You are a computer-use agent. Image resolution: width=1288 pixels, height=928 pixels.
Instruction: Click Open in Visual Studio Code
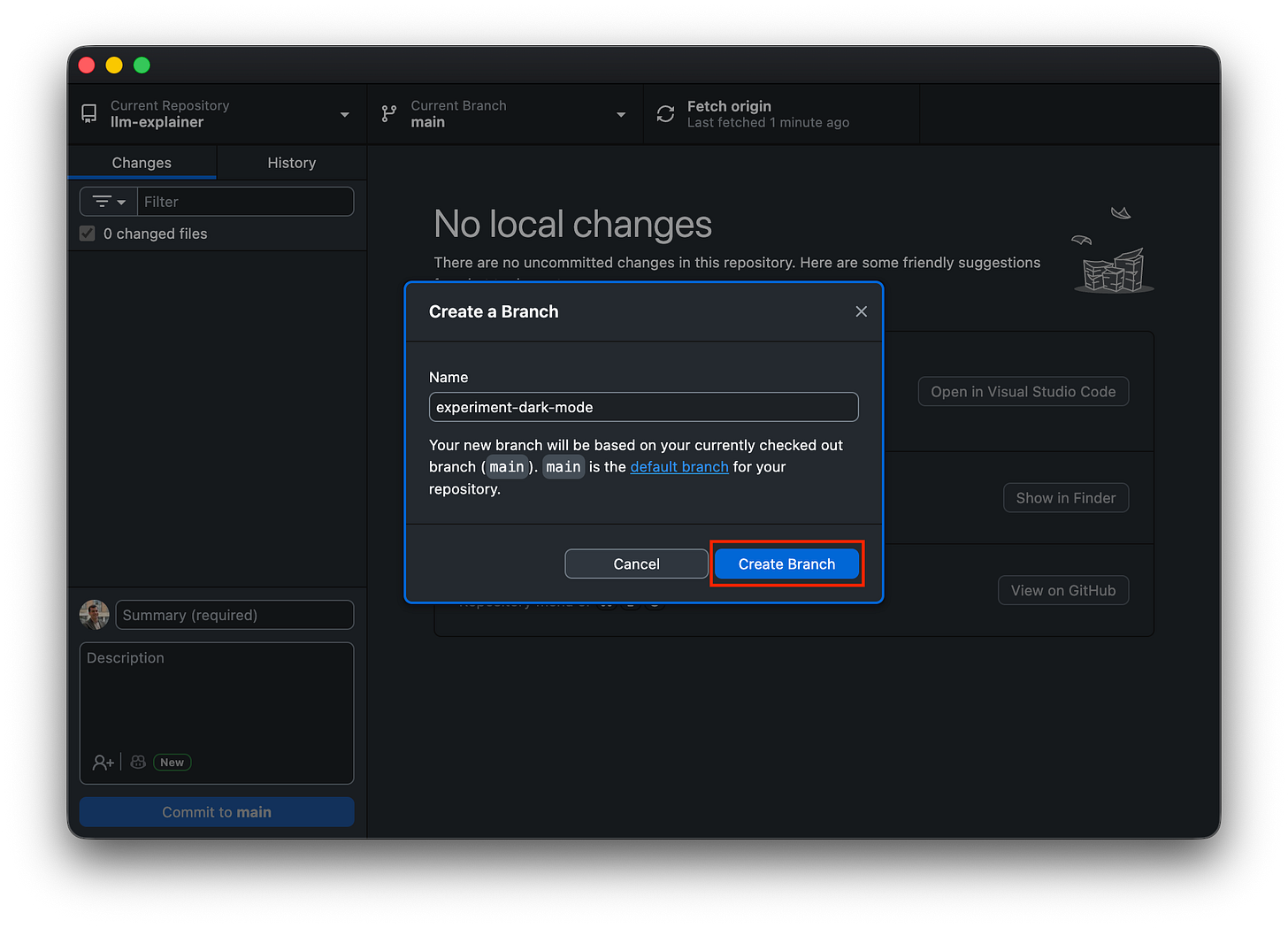[x=1023, y=391]
